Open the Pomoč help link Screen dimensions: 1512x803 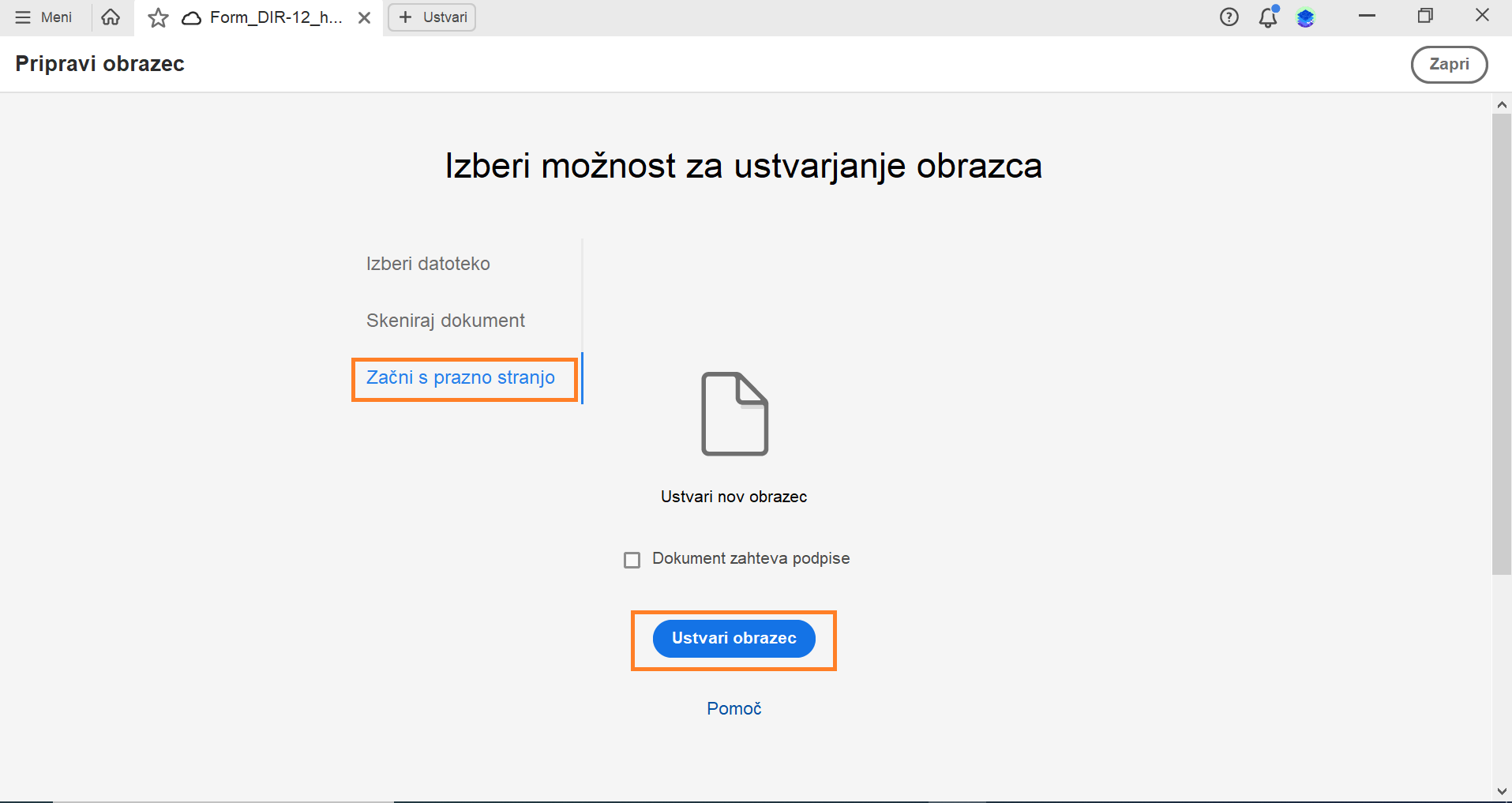point(733,708)
